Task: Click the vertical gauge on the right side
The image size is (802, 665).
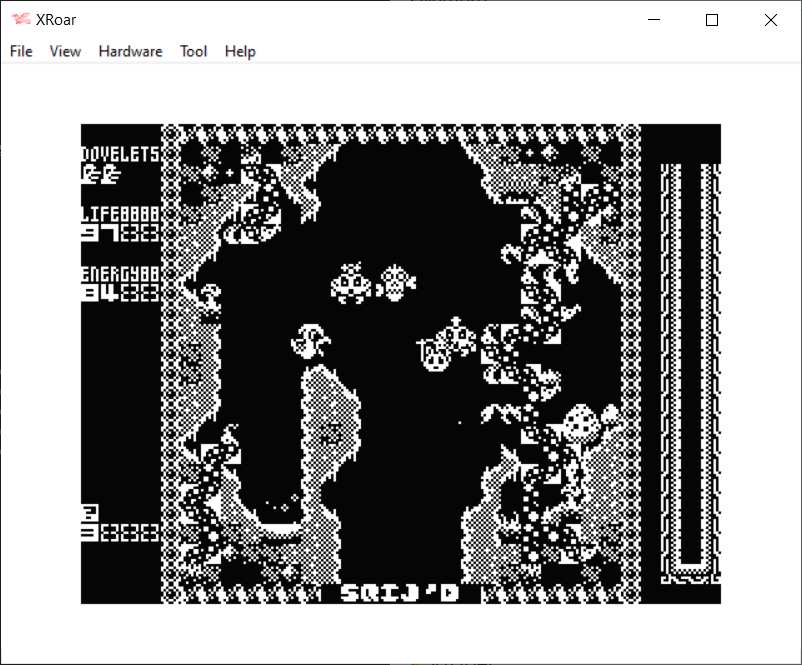Action: 690,370
